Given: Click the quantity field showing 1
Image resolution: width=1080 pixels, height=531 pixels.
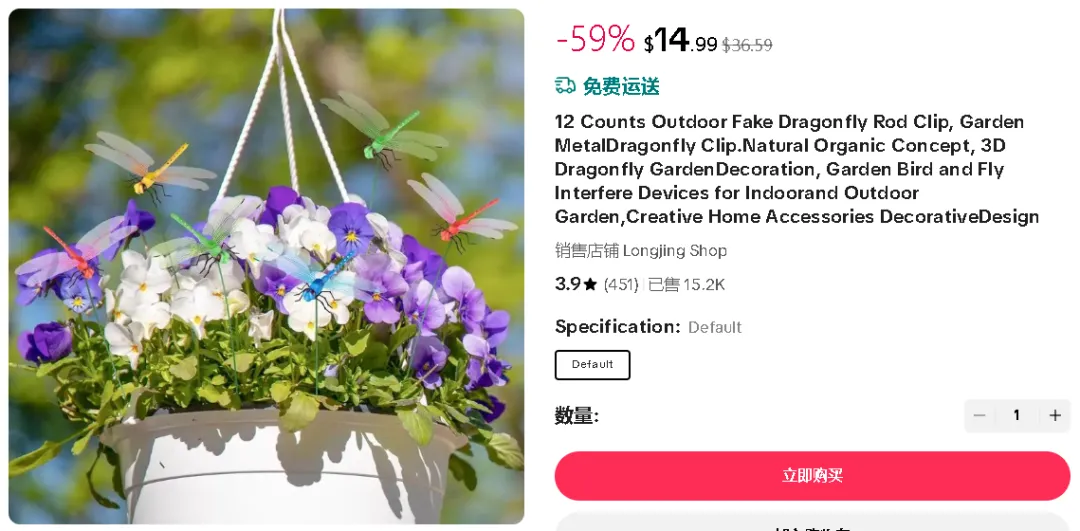Looking at the screenshot, I should tap(1017, 415).
